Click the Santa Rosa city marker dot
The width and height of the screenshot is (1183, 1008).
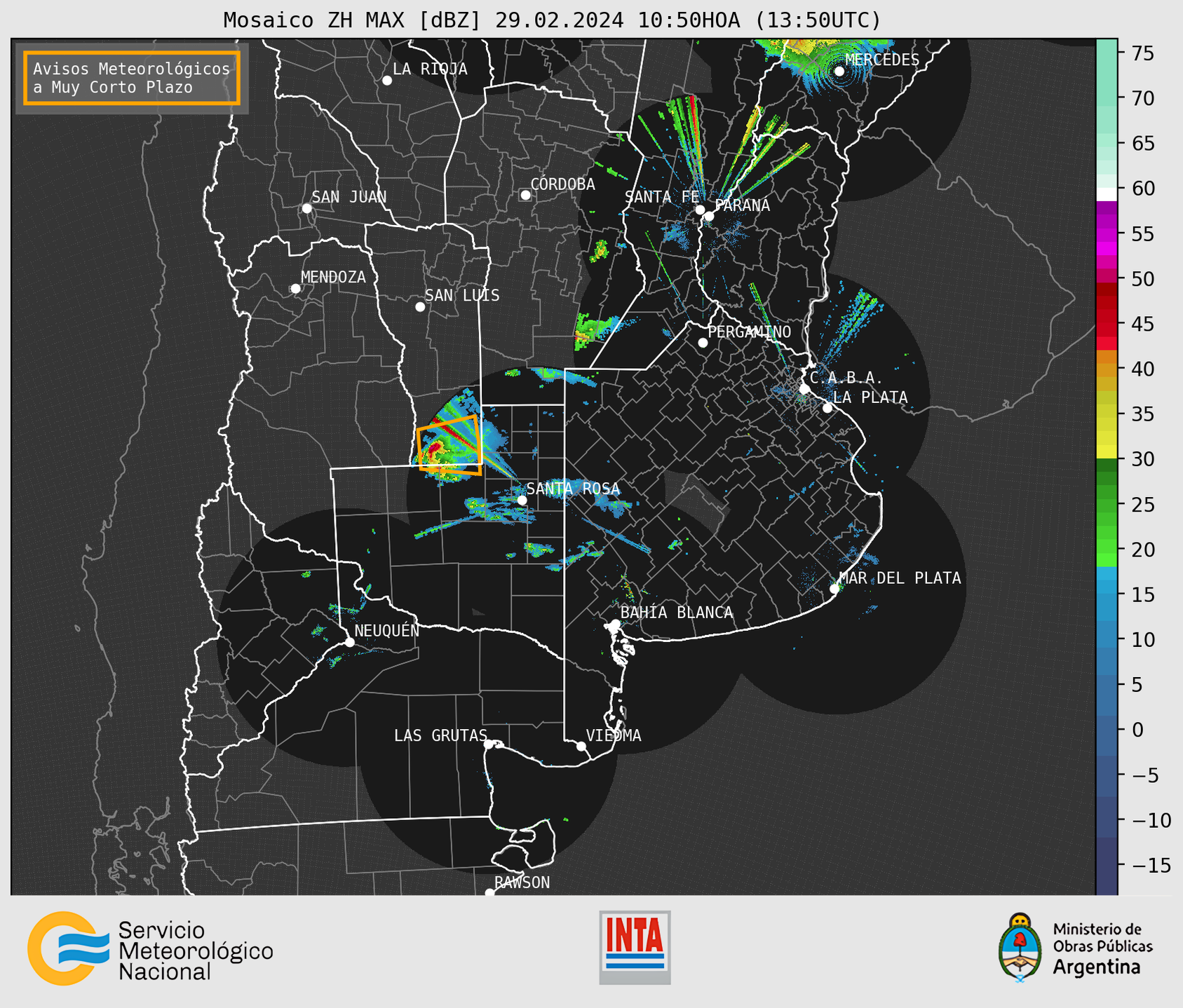(x=522, y=500)
